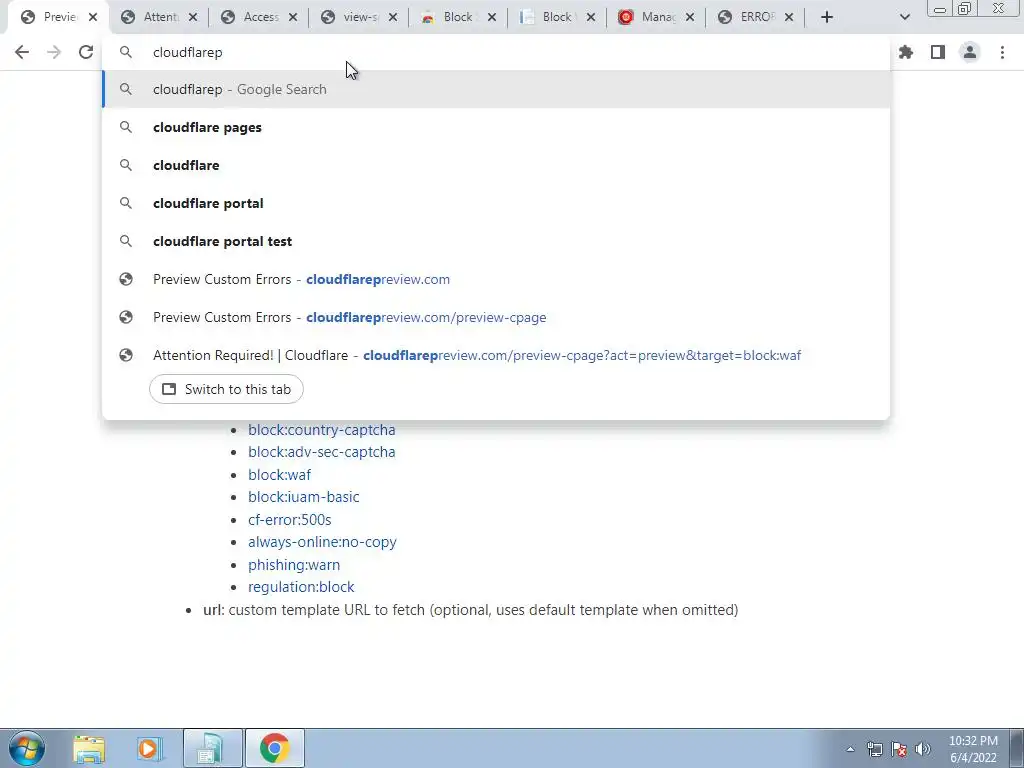
Task: Open the regulation:block link
Action: (301, 587)
